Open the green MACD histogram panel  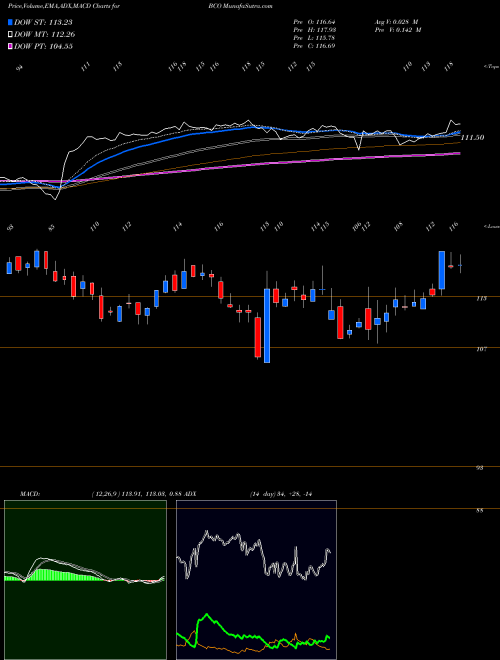click(x=85, y=580)
